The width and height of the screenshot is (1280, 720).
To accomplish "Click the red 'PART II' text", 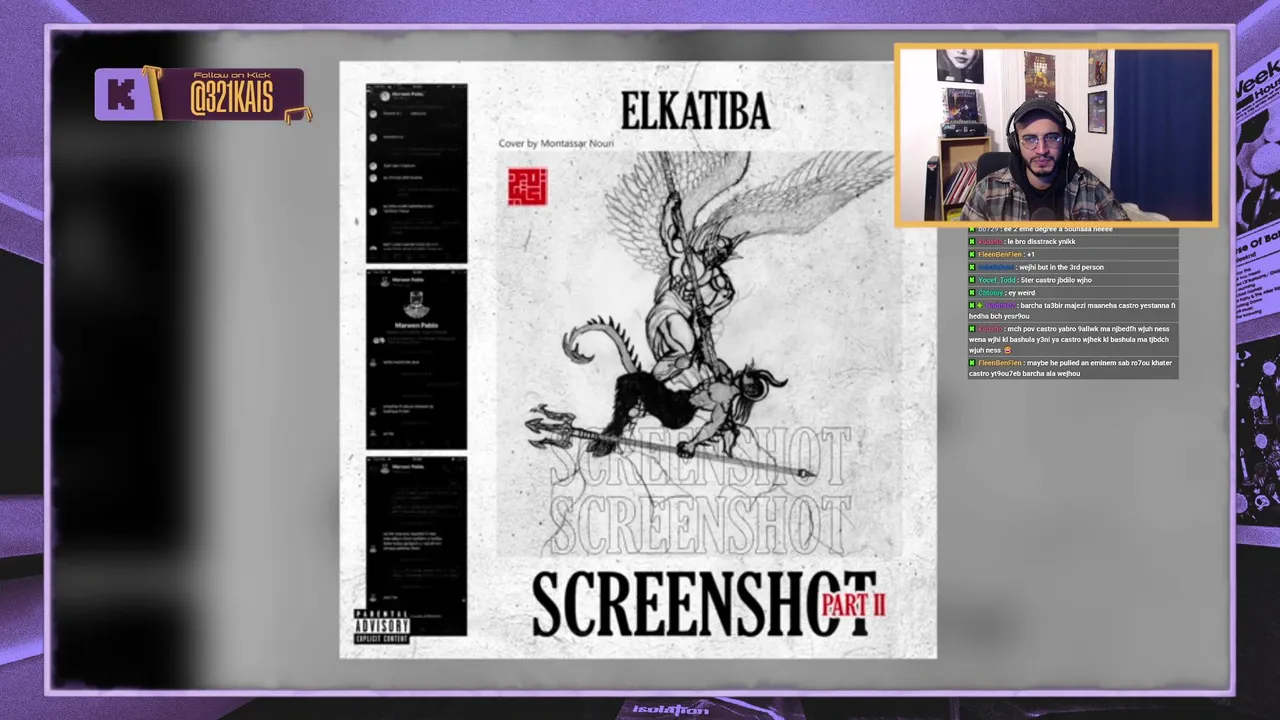I will pyautogui.click(x=853, y=603).
